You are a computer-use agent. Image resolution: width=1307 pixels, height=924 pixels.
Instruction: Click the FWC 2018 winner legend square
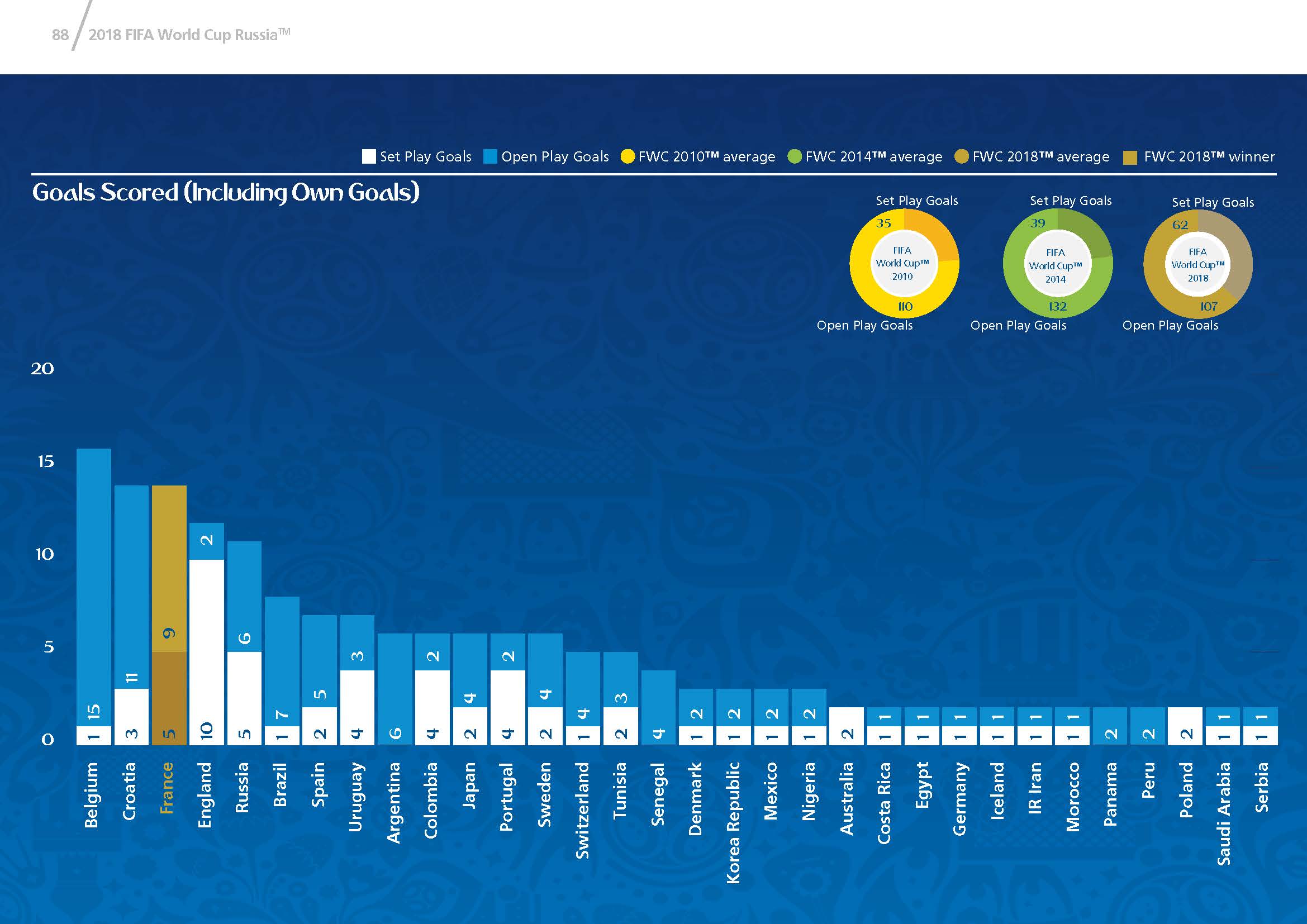pos(1130,158)
